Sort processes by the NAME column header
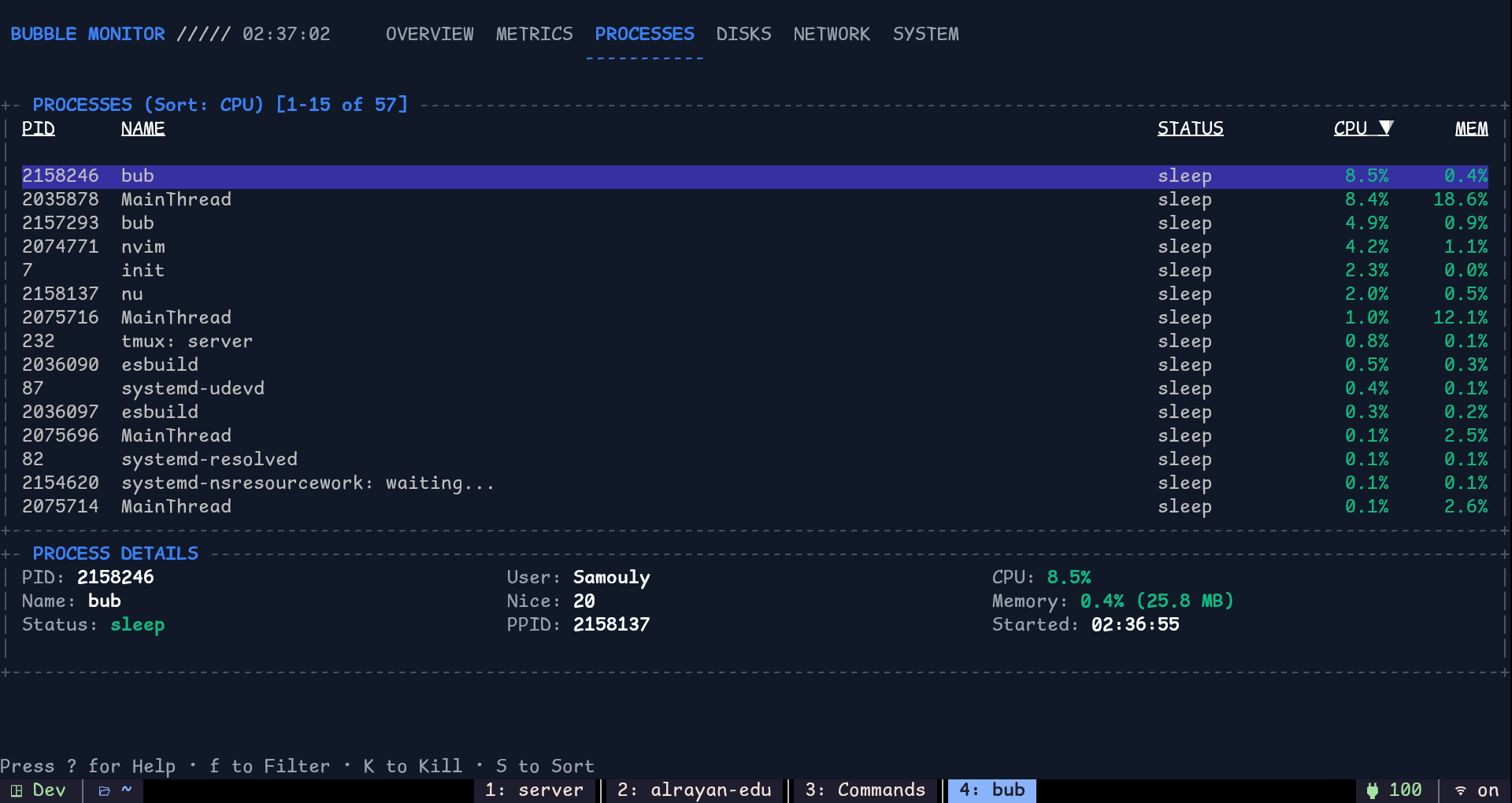The height and width of the screenshot is (803, 1512). 143,128
